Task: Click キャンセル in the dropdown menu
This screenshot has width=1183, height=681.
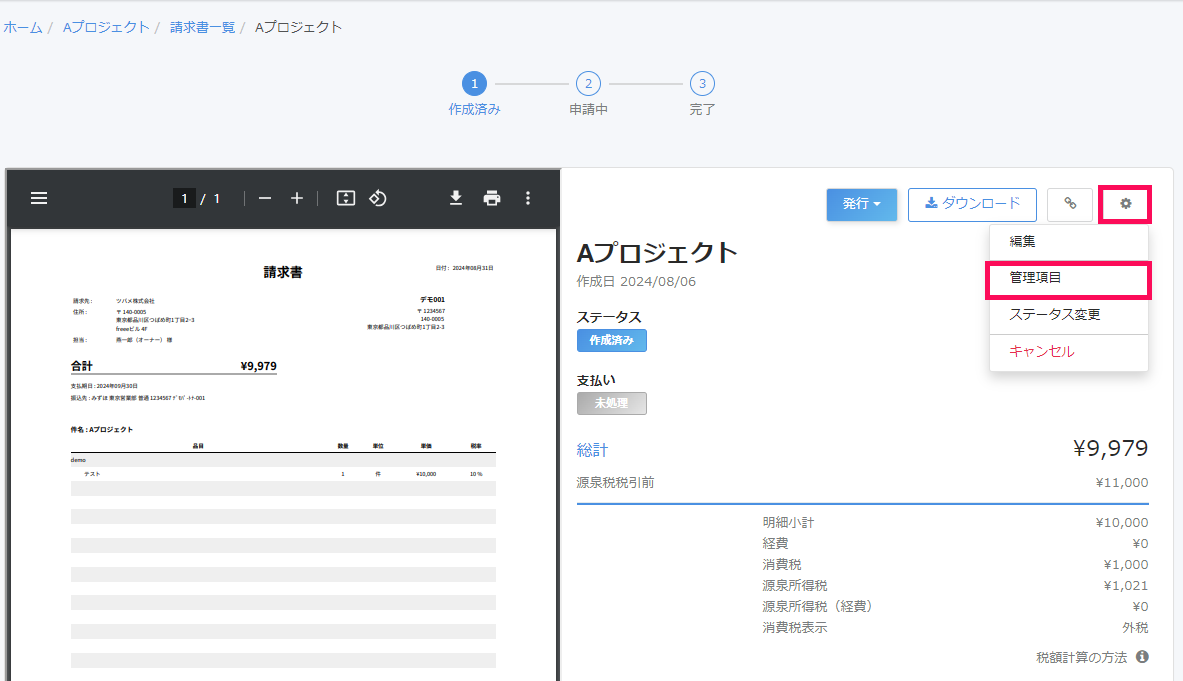Action: tap(1041, 352)
